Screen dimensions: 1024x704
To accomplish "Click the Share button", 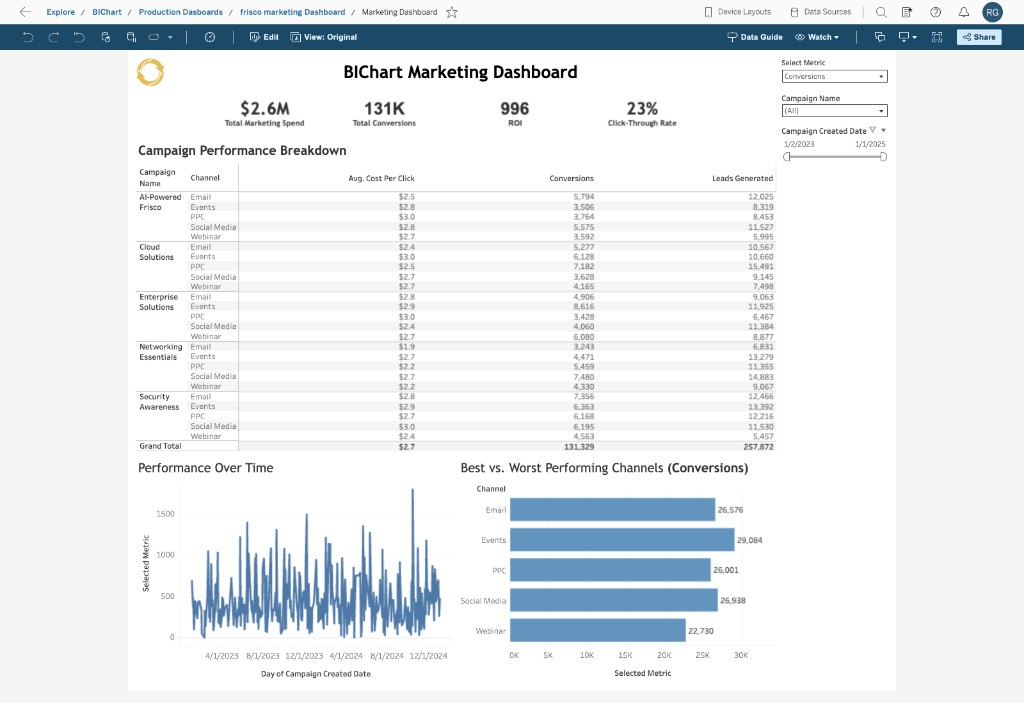I will 979,37.
